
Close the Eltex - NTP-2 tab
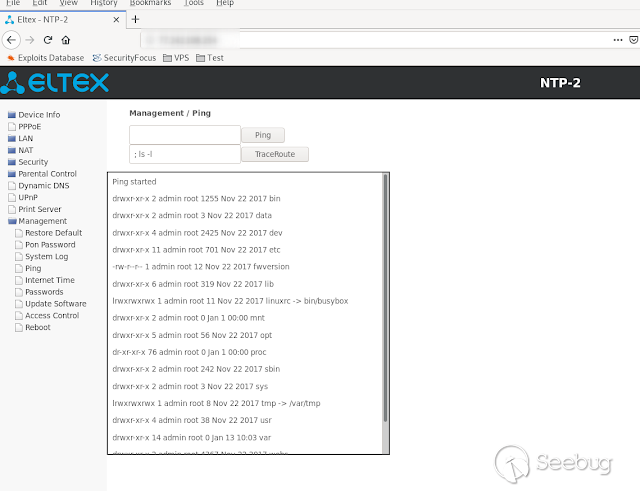116,20
